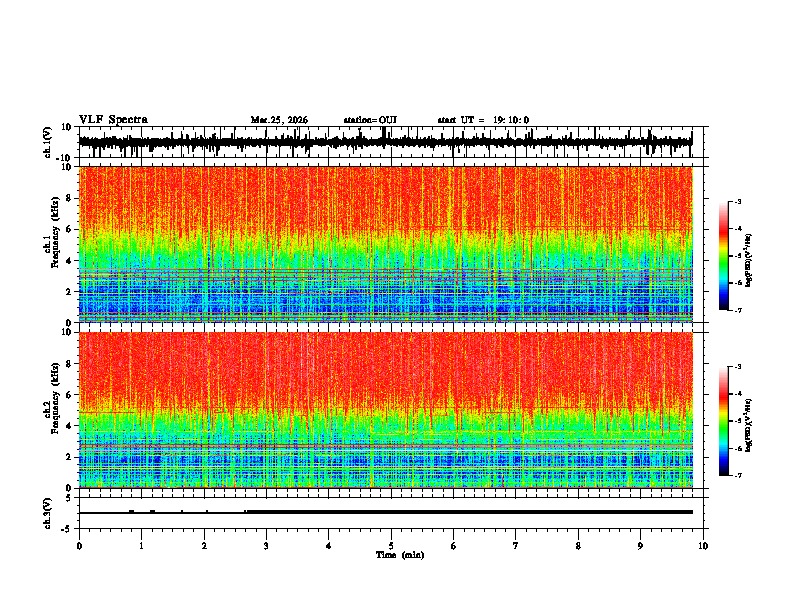Click the "station=OUI" header label
This screenshot has width=792, height=612.
pyautogui.click(x=370, y=120)
